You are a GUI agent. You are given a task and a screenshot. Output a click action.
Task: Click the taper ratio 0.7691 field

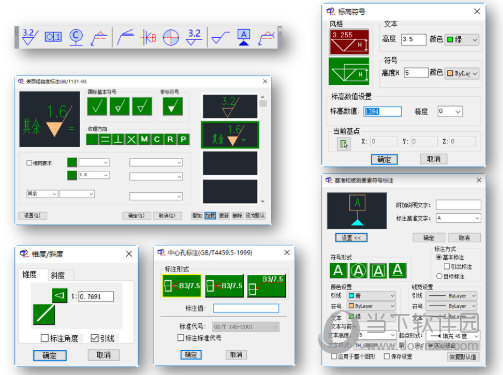tap(96, 296)
